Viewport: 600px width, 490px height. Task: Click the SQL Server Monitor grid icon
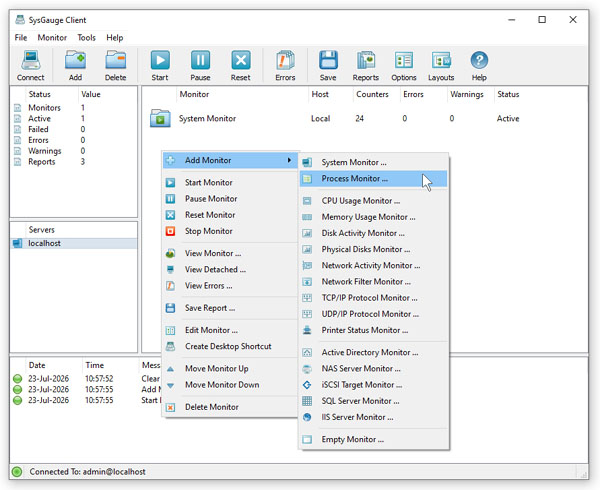tap(307, 401)
